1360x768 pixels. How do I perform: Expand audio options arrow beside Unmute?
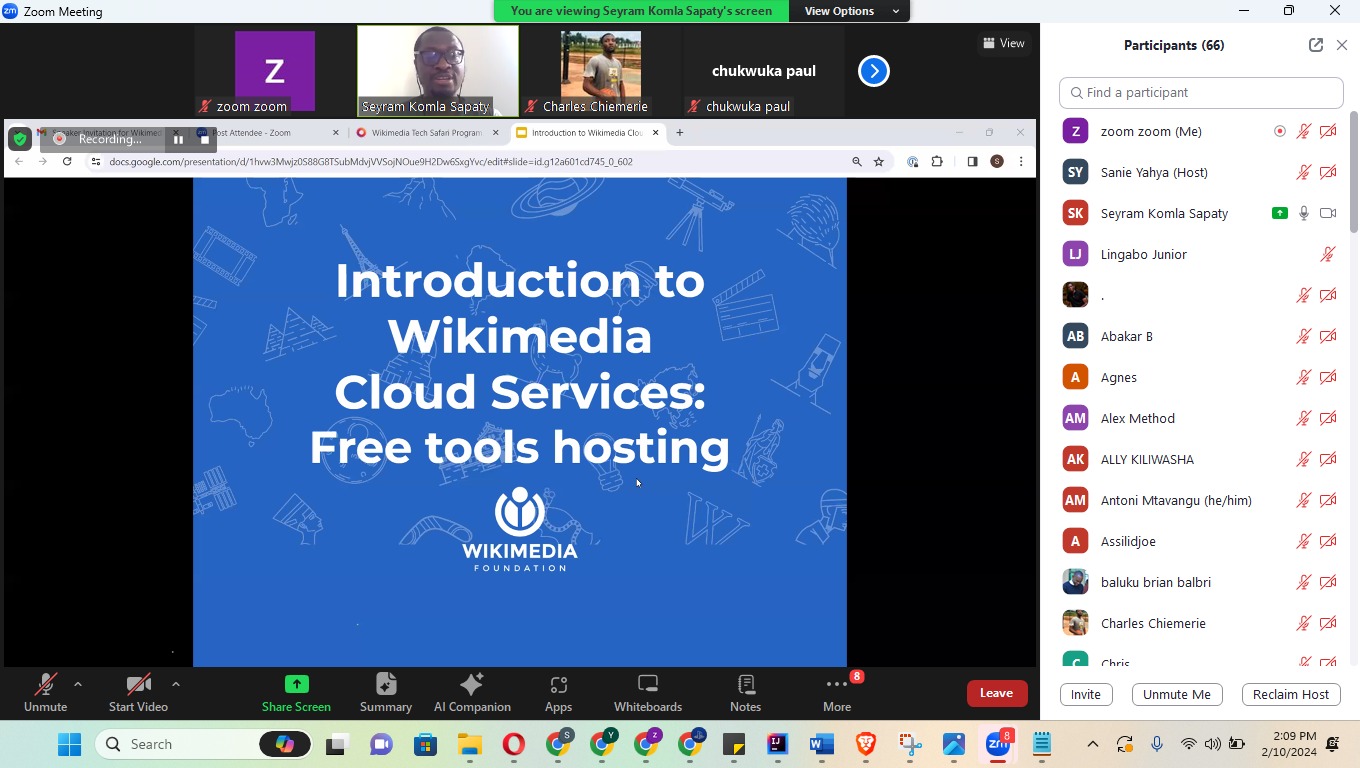click(78, 684)
